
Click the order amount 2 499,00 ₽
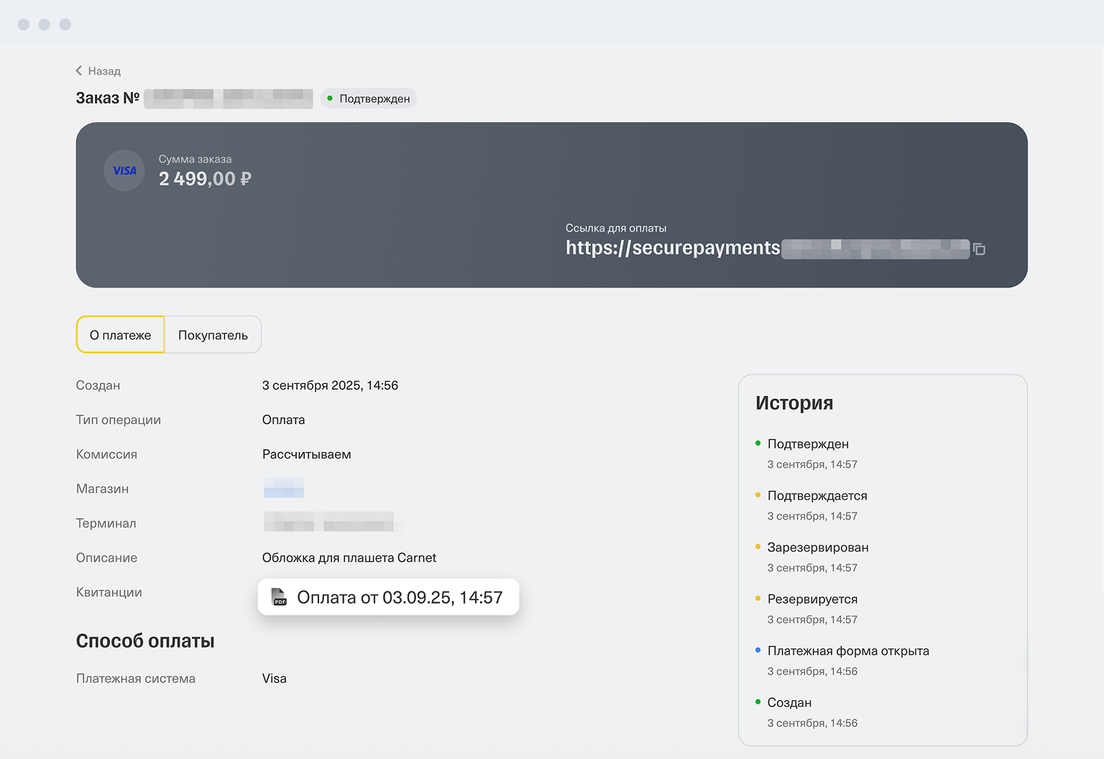(x=204, y=179)
